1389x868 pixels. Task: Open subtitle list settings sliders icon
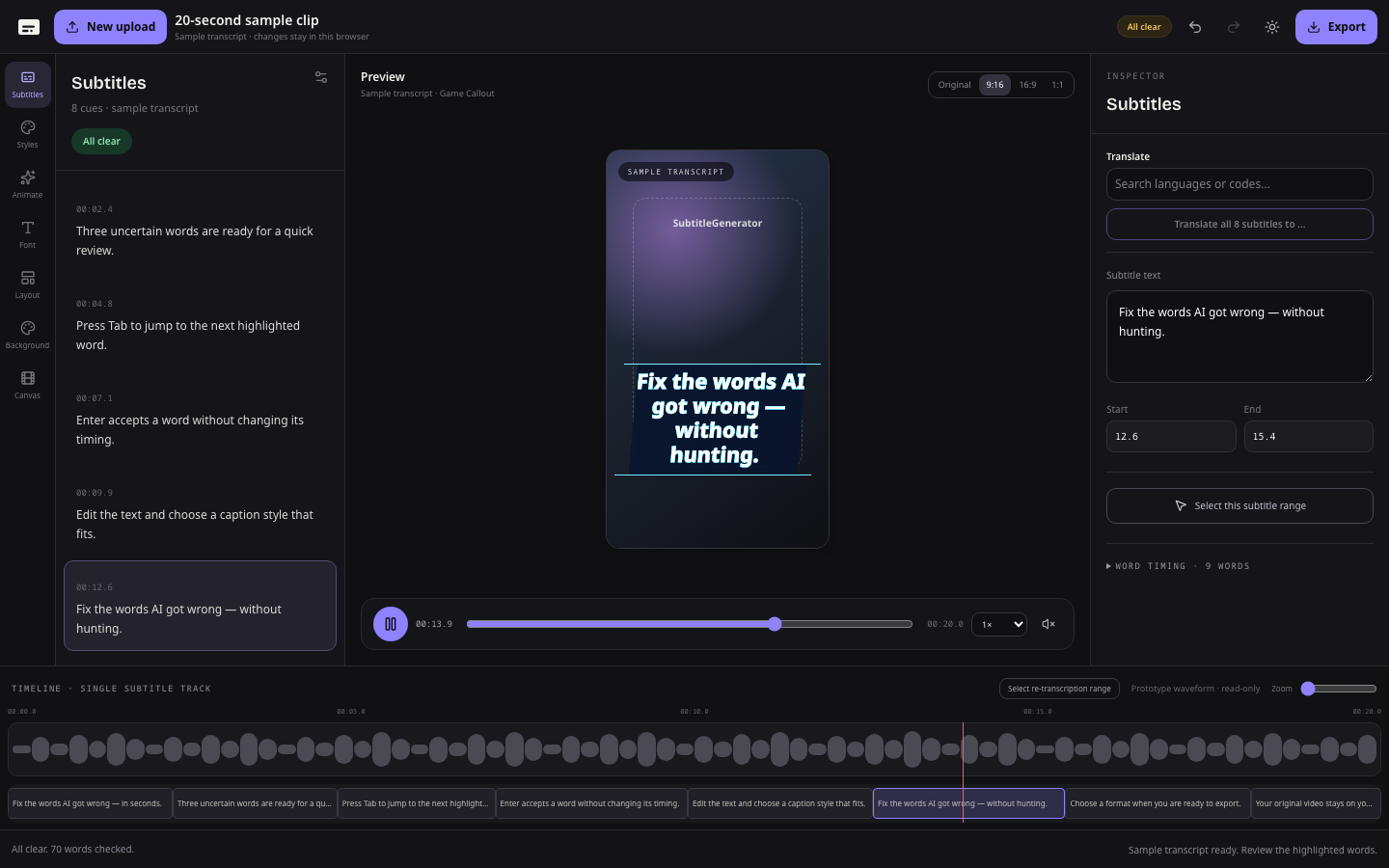321,77
